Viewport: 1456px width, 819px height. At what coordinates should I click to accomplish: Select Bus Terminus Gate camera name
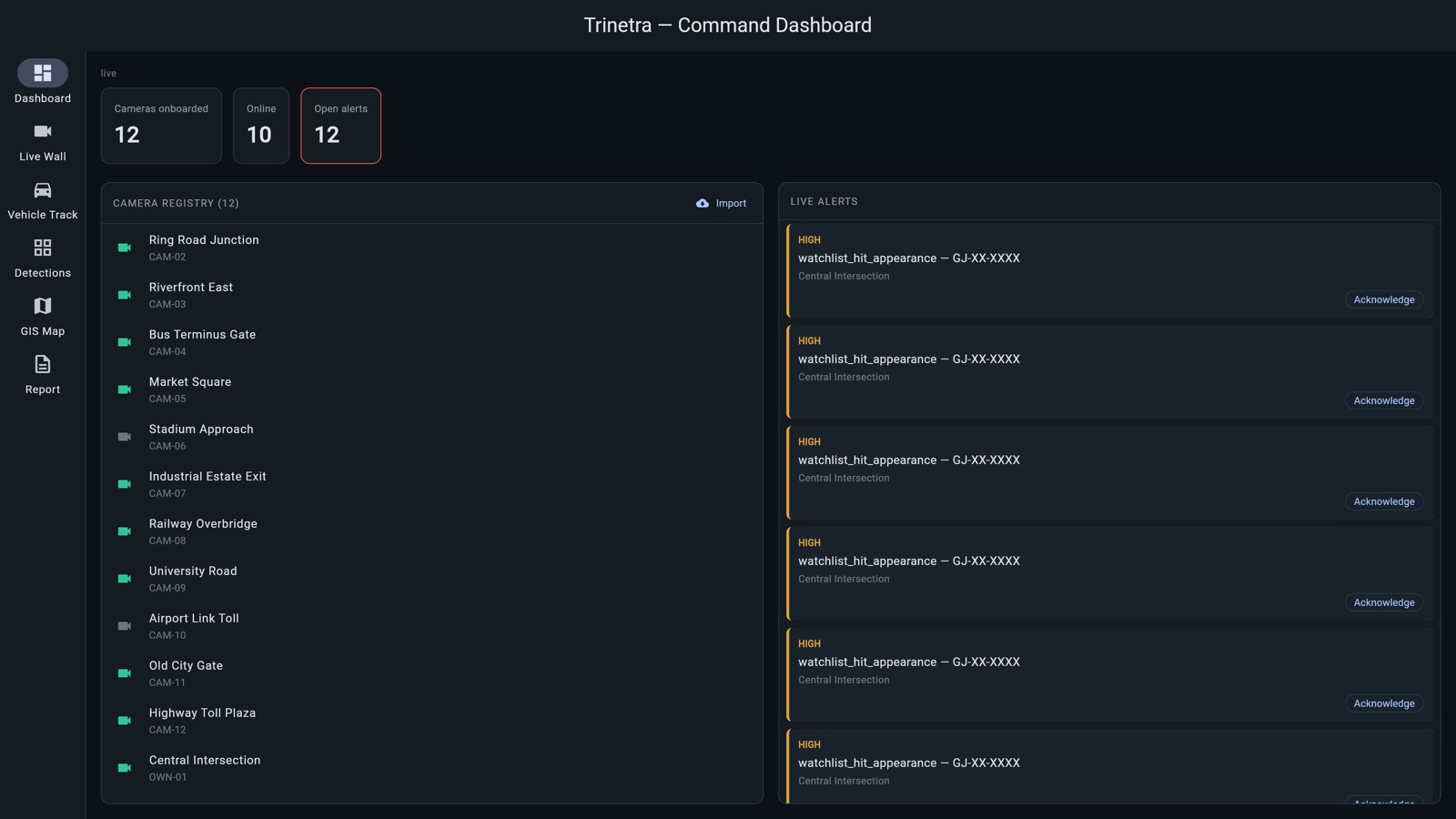pyautogui.click(x=203, y=335)
